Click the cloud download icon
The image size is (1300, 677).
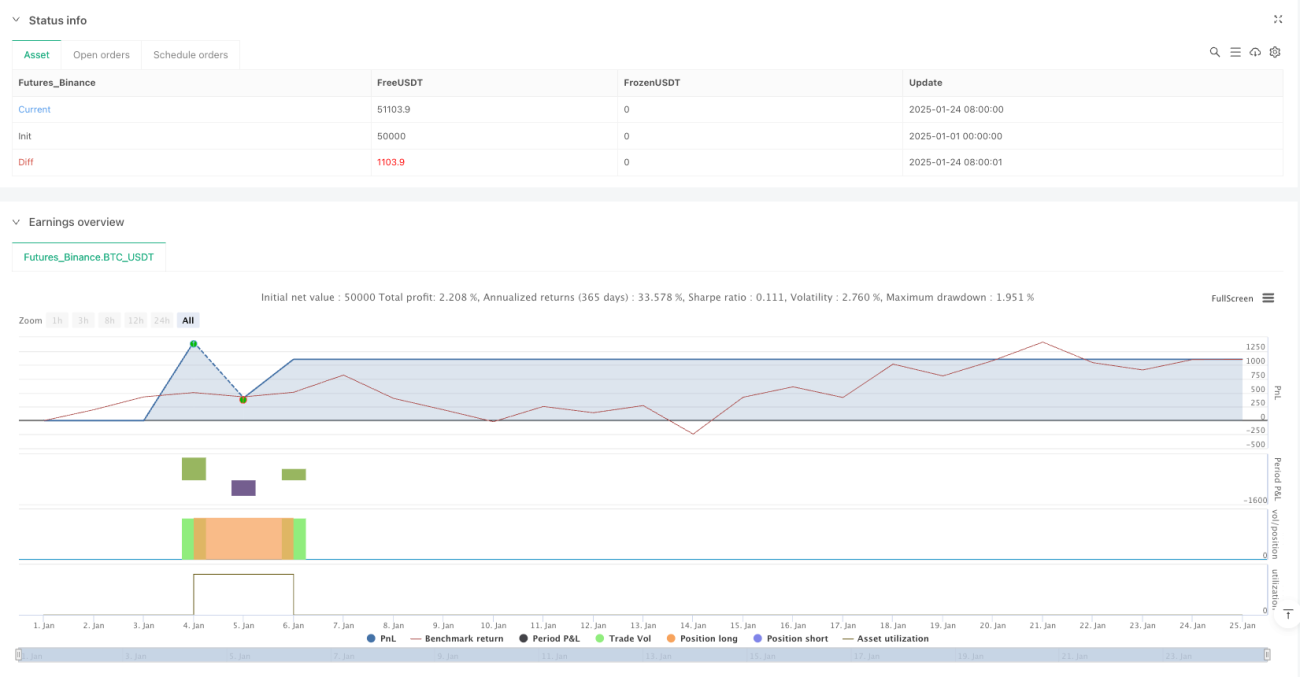1255,52
